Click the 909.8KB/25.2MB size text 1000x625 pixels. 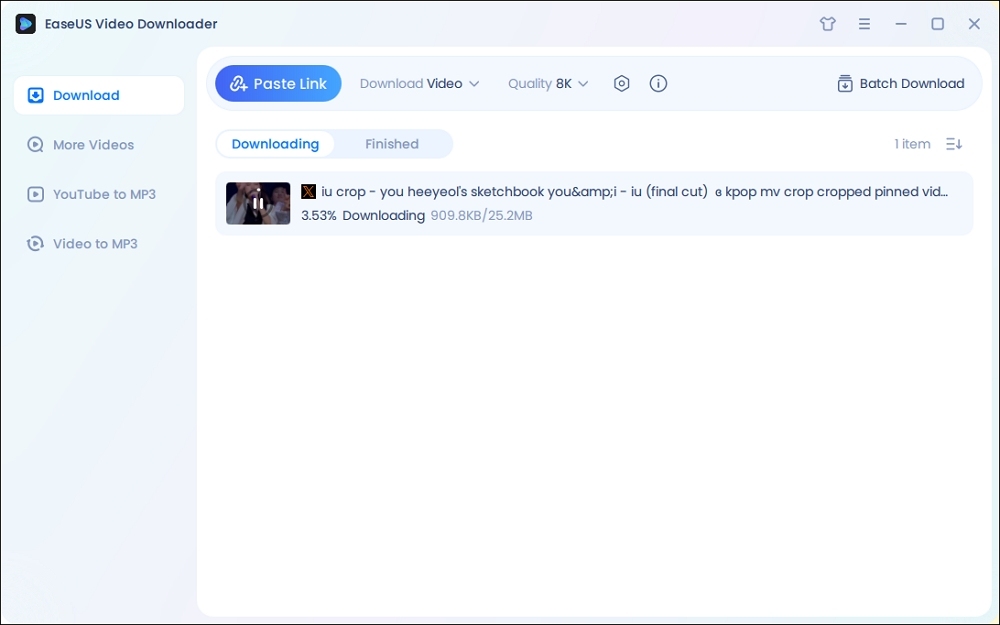pyautogui.click(x=482, y=216)
